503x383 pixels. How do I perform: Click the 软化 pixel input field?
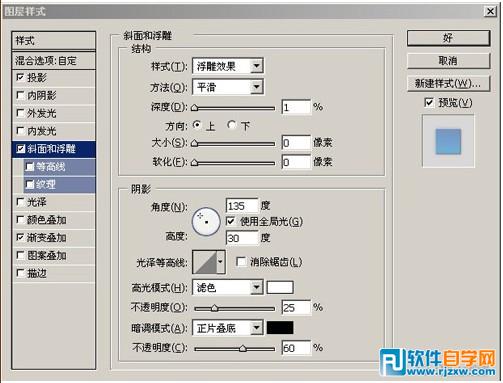click(x=296, y=162)
